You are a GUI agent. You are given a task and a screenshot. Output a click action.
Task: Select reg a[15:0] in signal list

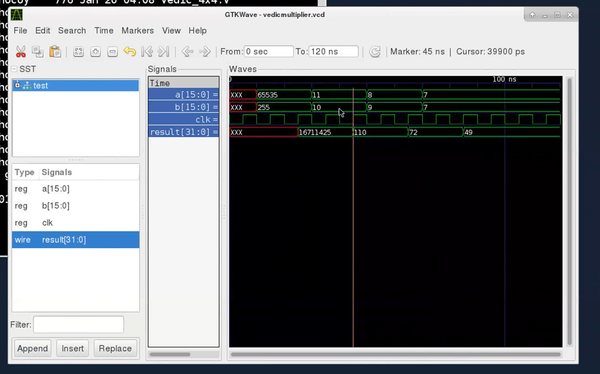75,189
